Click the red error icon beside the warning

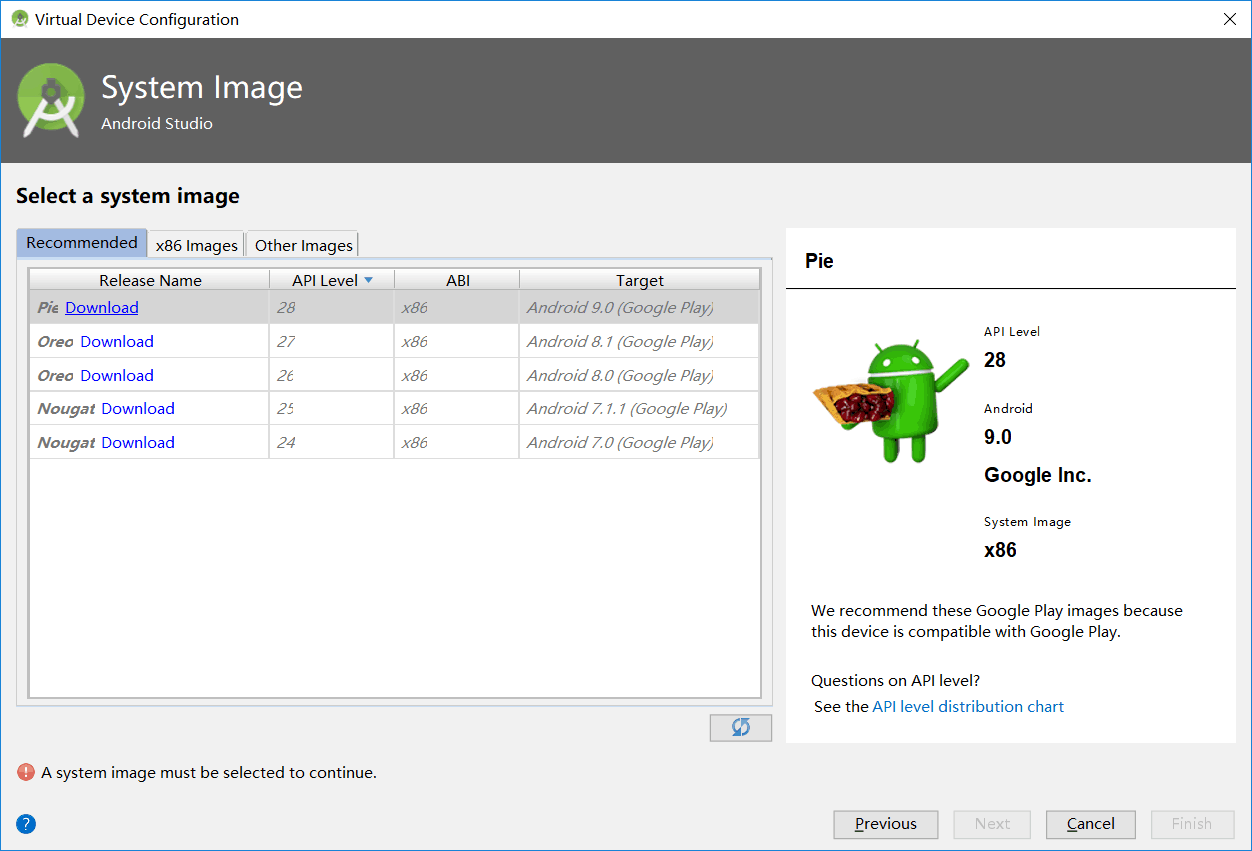[x=26, y=772]
